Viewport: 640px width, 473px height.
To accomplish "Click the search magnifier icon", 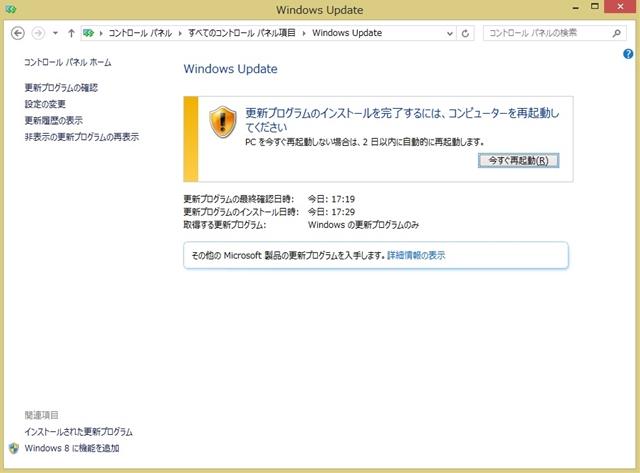I will 617,33.
